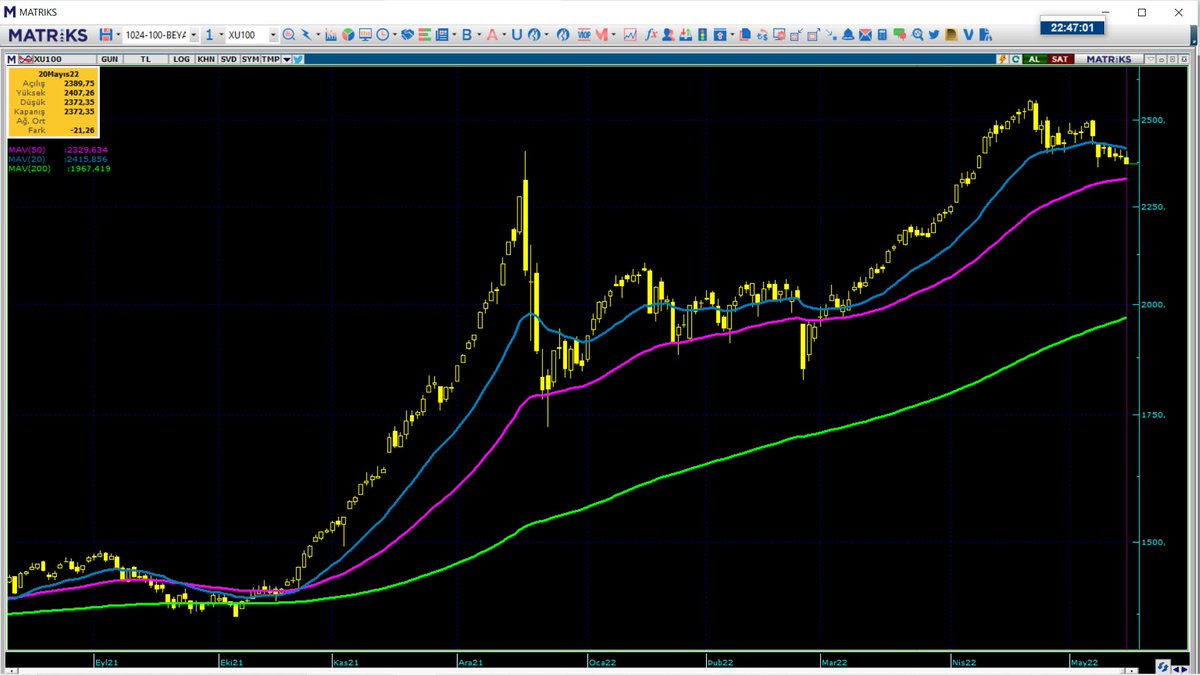Expand the arrow after the clock icon
Screen dimensions: 1200x675
(x=395, y=35)
